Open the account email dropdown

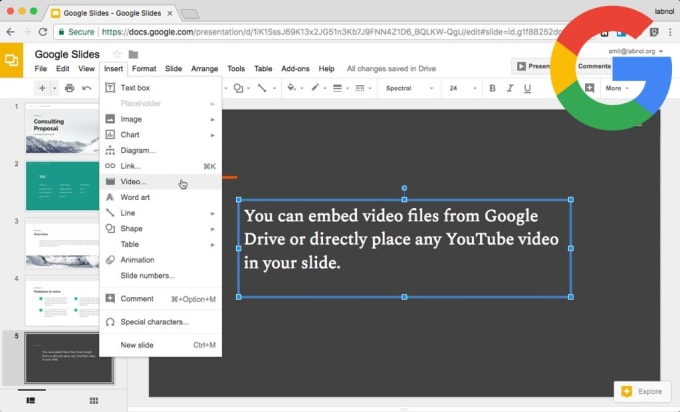[635, 51]
